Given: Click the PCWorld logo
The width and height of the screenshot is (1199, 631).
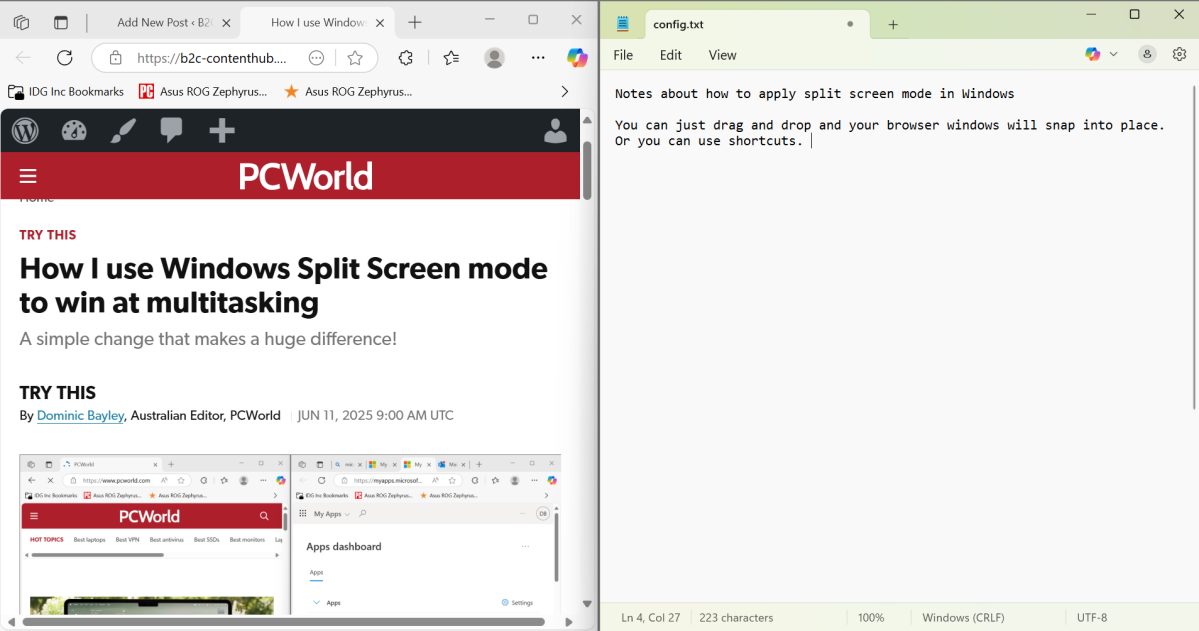Looking at the screenshot, I should click(x=305, y=177).
